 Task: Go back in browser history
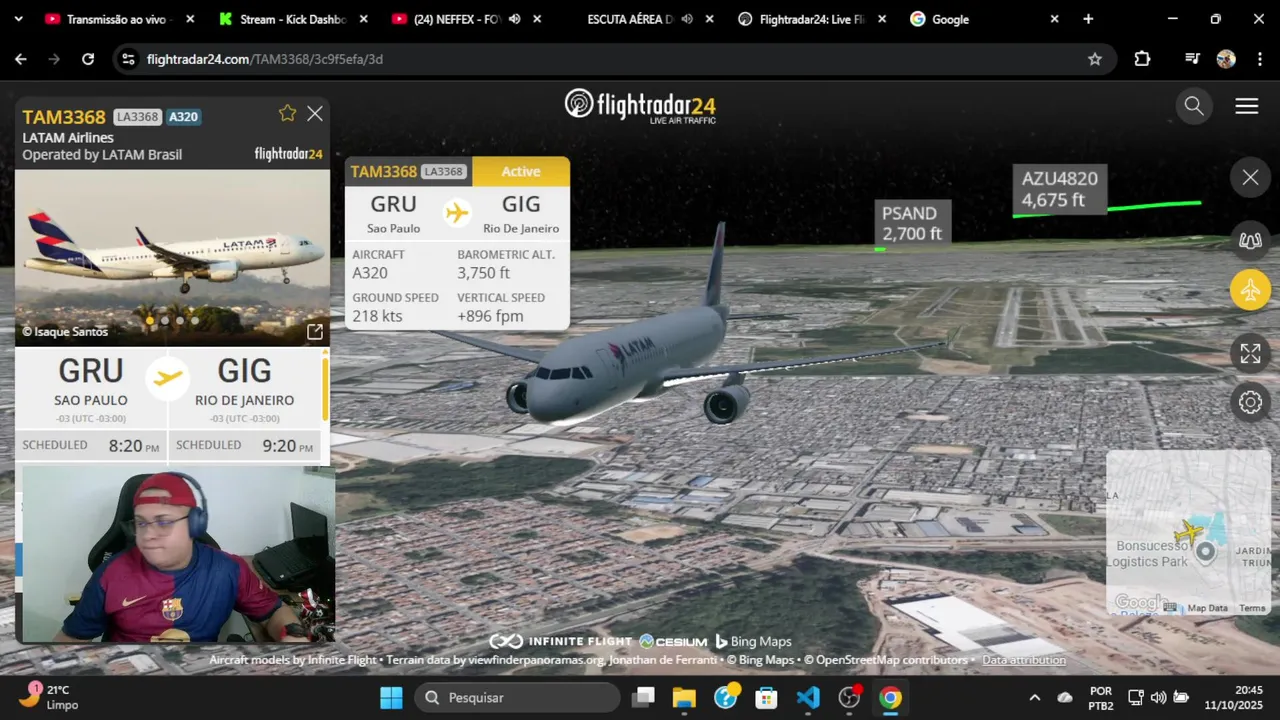point(21,59)
